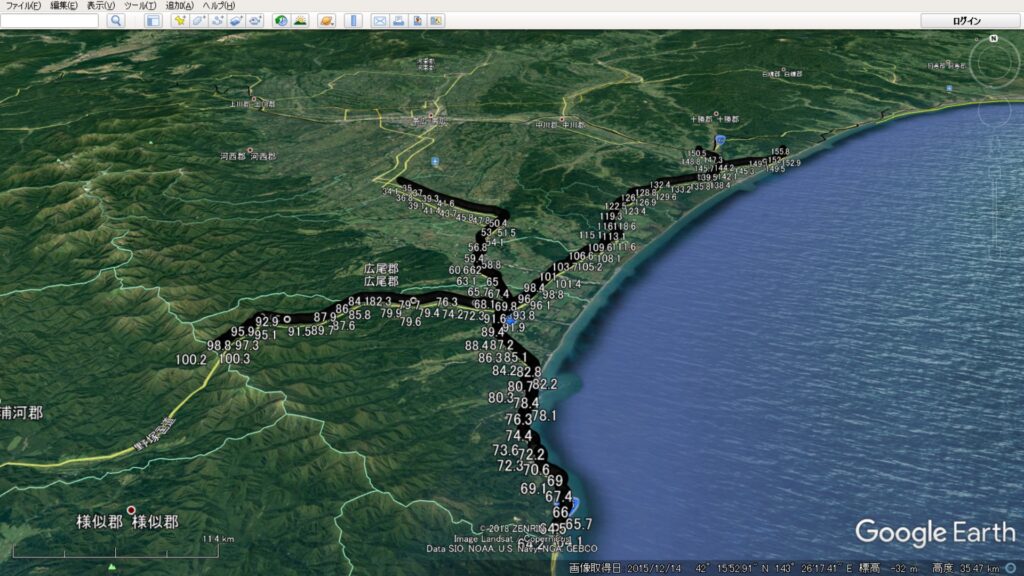Open the ファイル (File) menu
The image size is (1024, 576).
[x=23, y=6]
